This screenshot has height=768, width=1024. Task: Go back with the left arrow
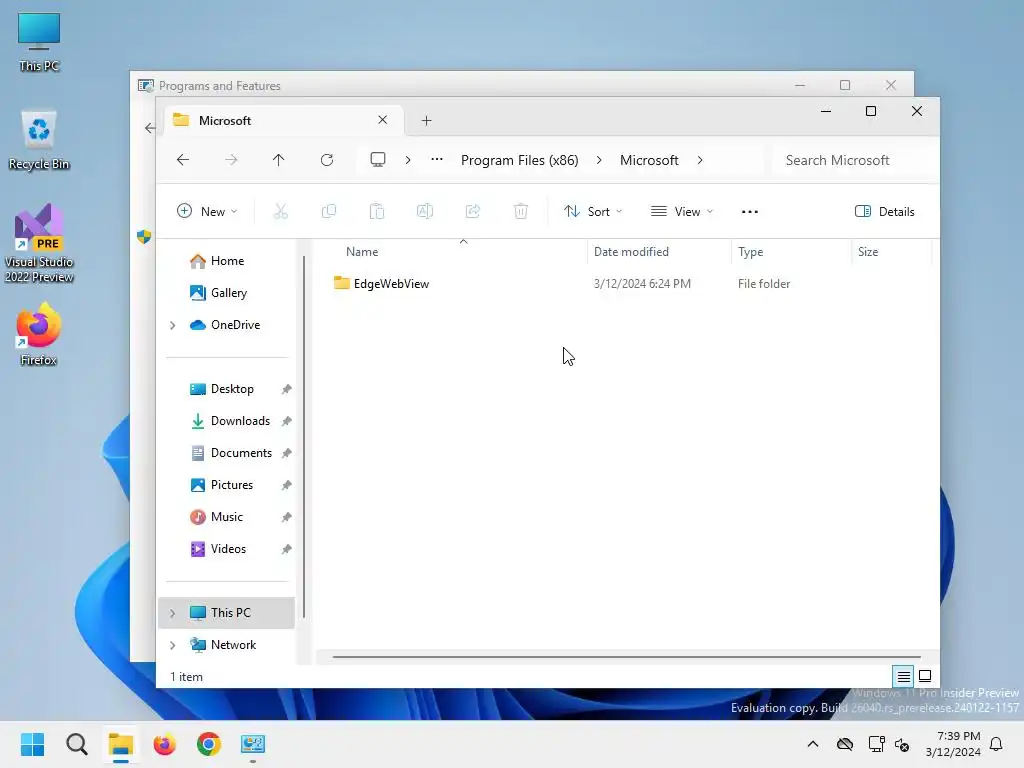point(183,160)
